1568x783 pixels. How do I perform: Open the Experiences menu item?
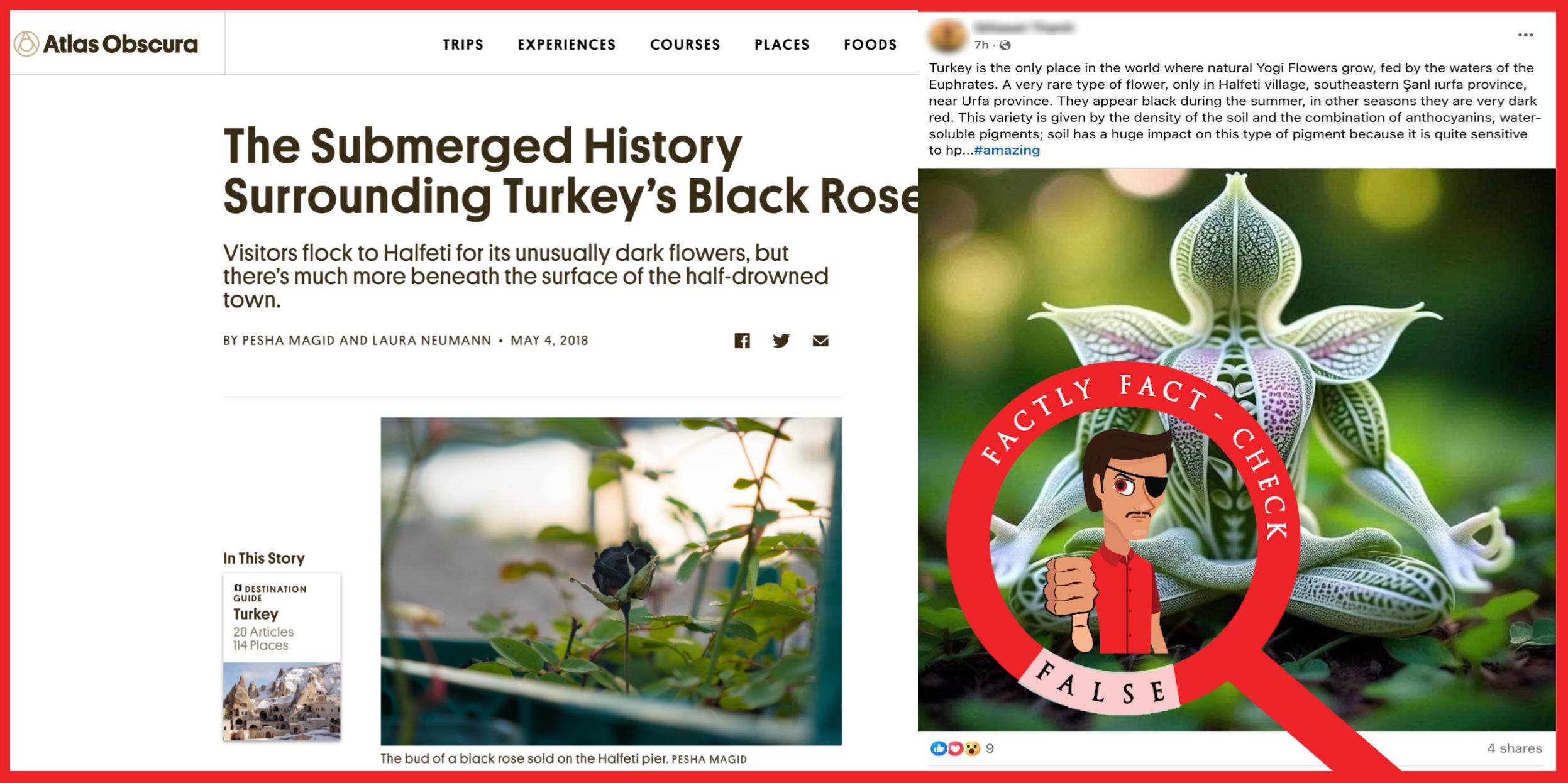tap(566, 45)
